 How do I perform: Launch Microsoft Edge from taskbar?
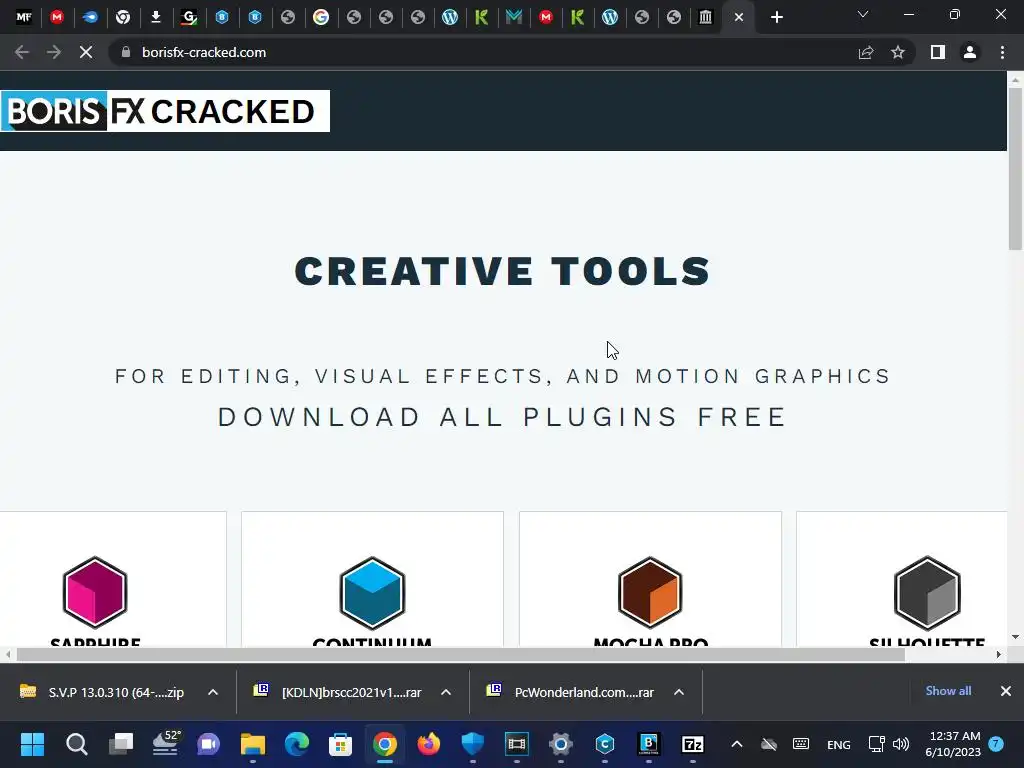point(296,744)
